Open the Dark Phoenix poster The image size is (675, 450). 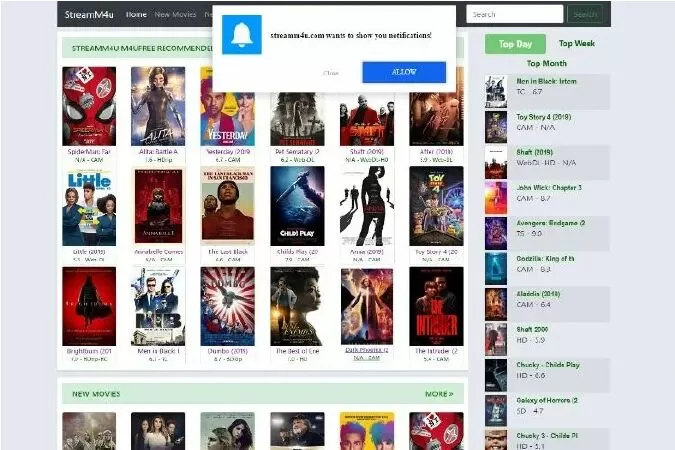click(x=367, y=306)
